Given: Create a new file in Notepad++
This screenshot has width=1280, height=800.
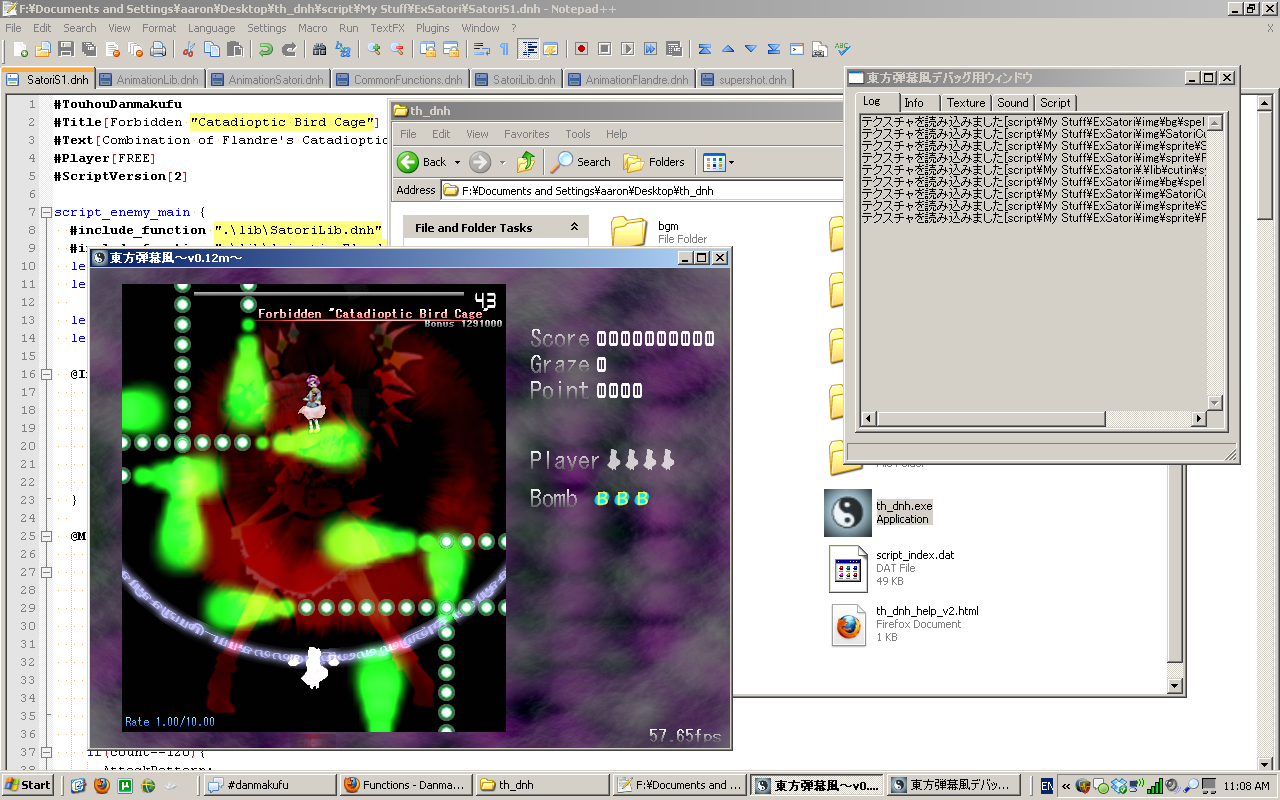Looking at the screenshot, I should pos(19,48).
